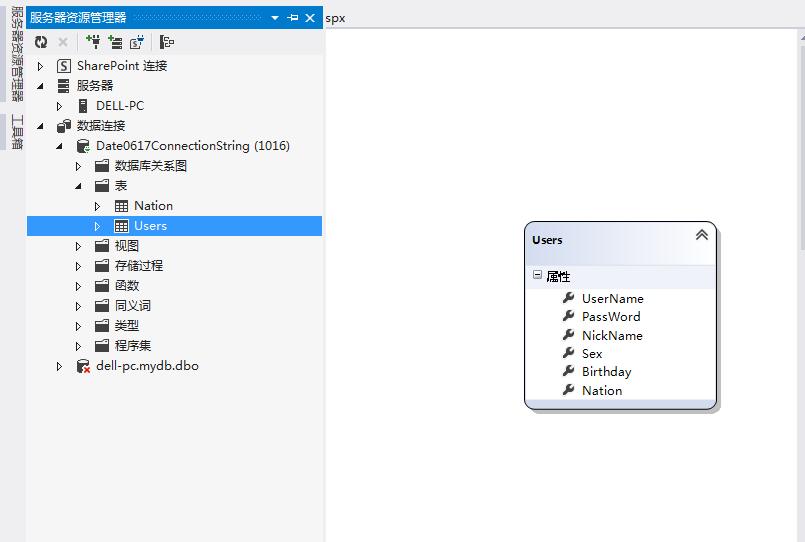This screenshot has width=805, height=542.
Task: Expand the Users table columns
Action: pos(98,226)
